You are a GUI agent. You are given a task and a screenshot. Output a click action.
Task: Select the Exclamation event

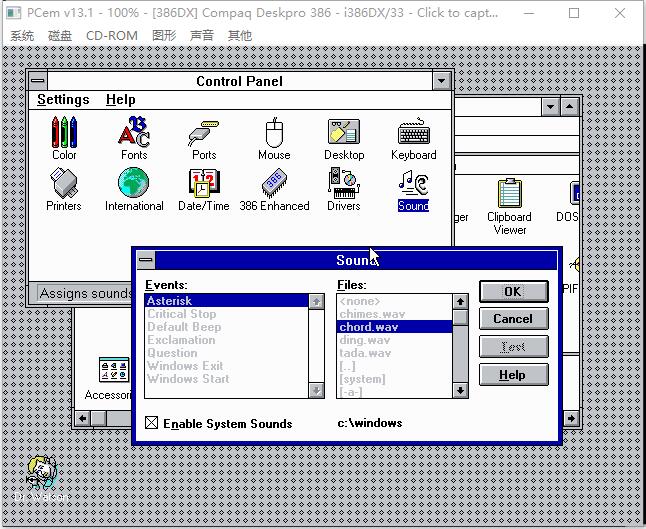pyautogui.click(x=226, y=340)
